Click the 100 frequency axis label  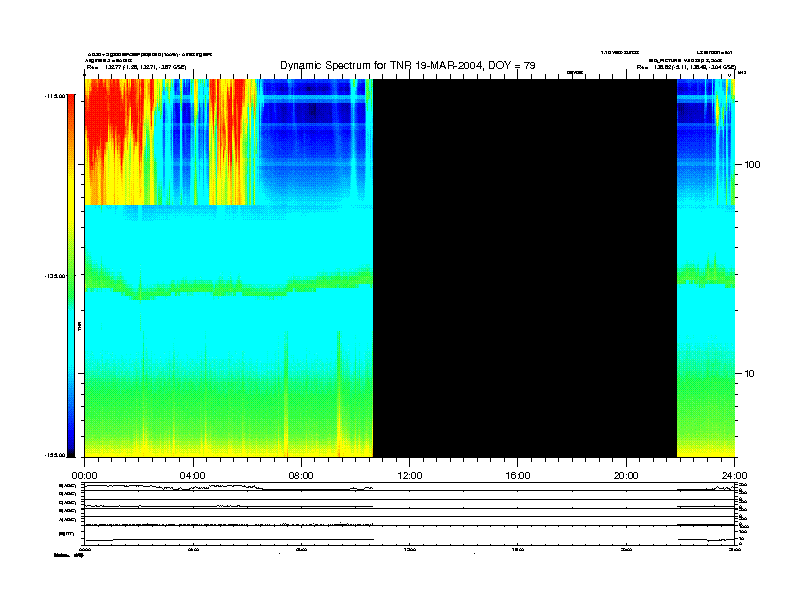752,165
